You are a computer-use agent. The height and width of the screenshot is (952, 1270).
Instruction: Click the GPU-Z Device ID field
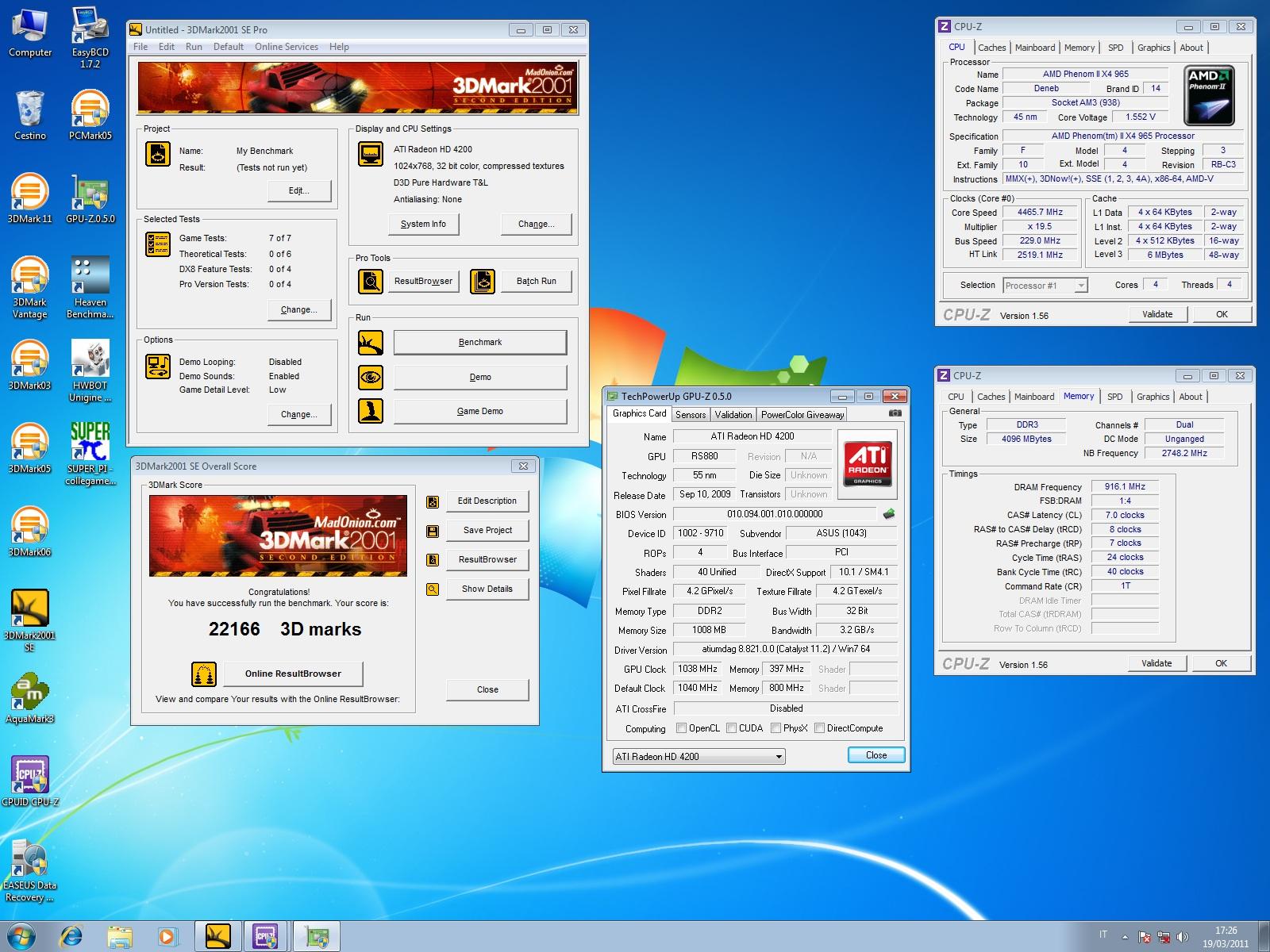point(699,533)
